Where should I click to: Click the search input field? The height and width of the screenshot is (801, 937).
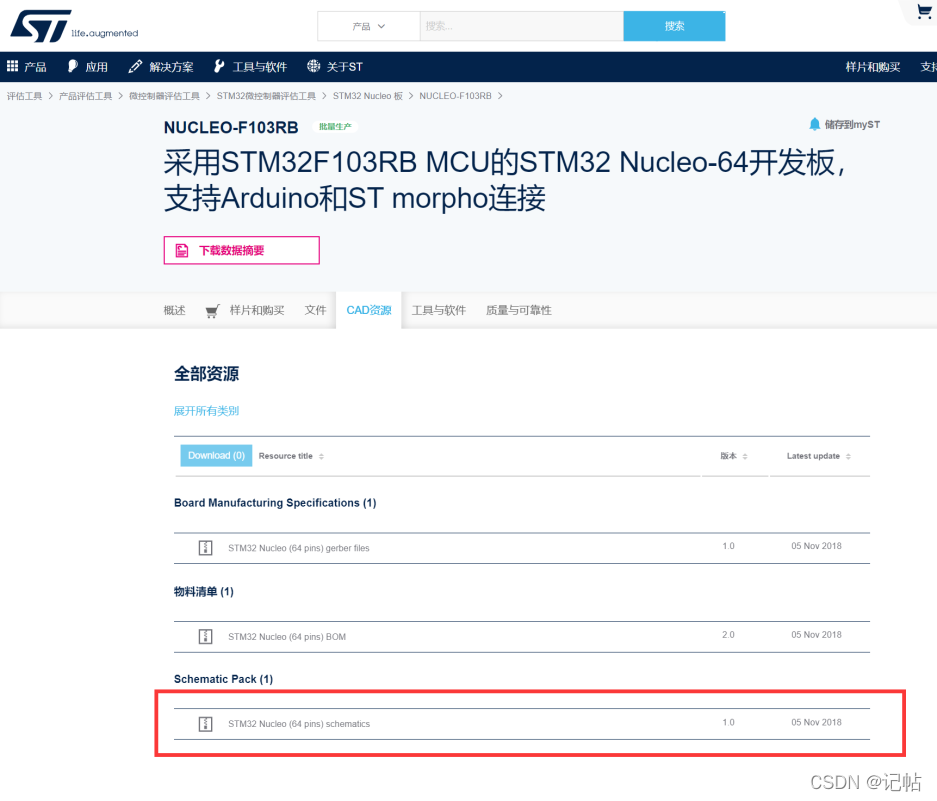(522, 26)
